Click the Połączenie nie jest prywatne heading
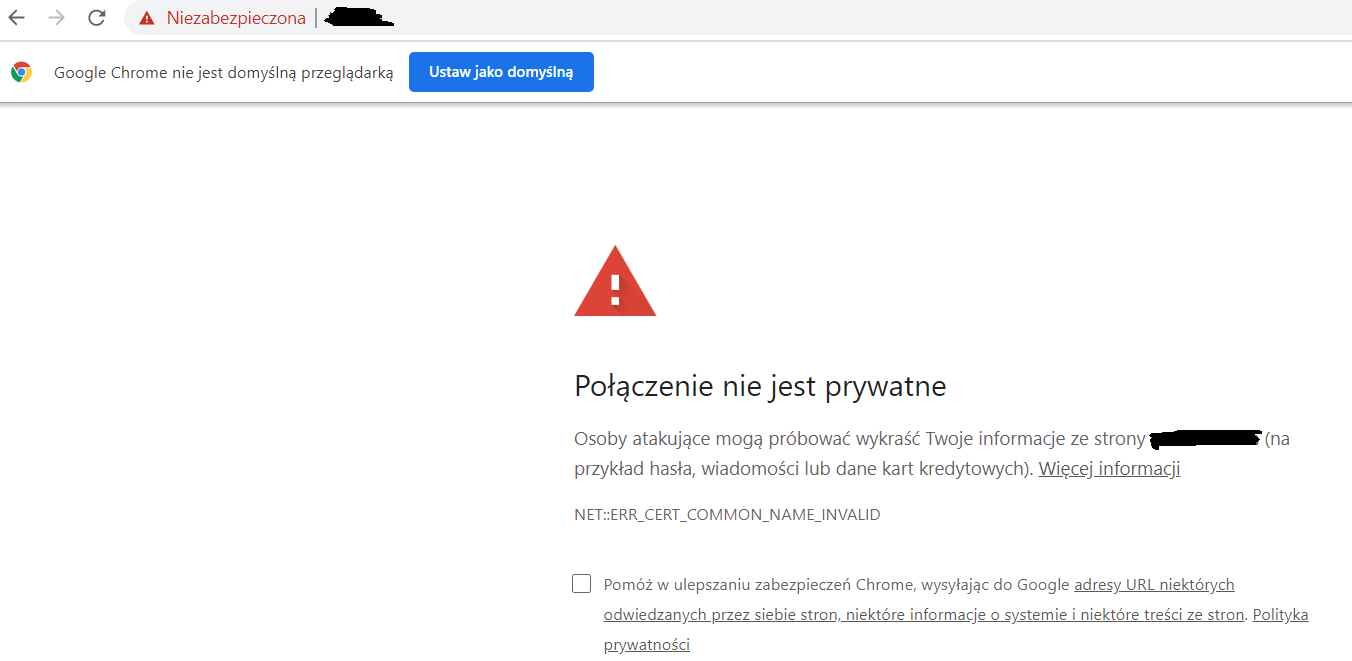The height and width of the screenshot is (661, 1352). click(760, 386)
